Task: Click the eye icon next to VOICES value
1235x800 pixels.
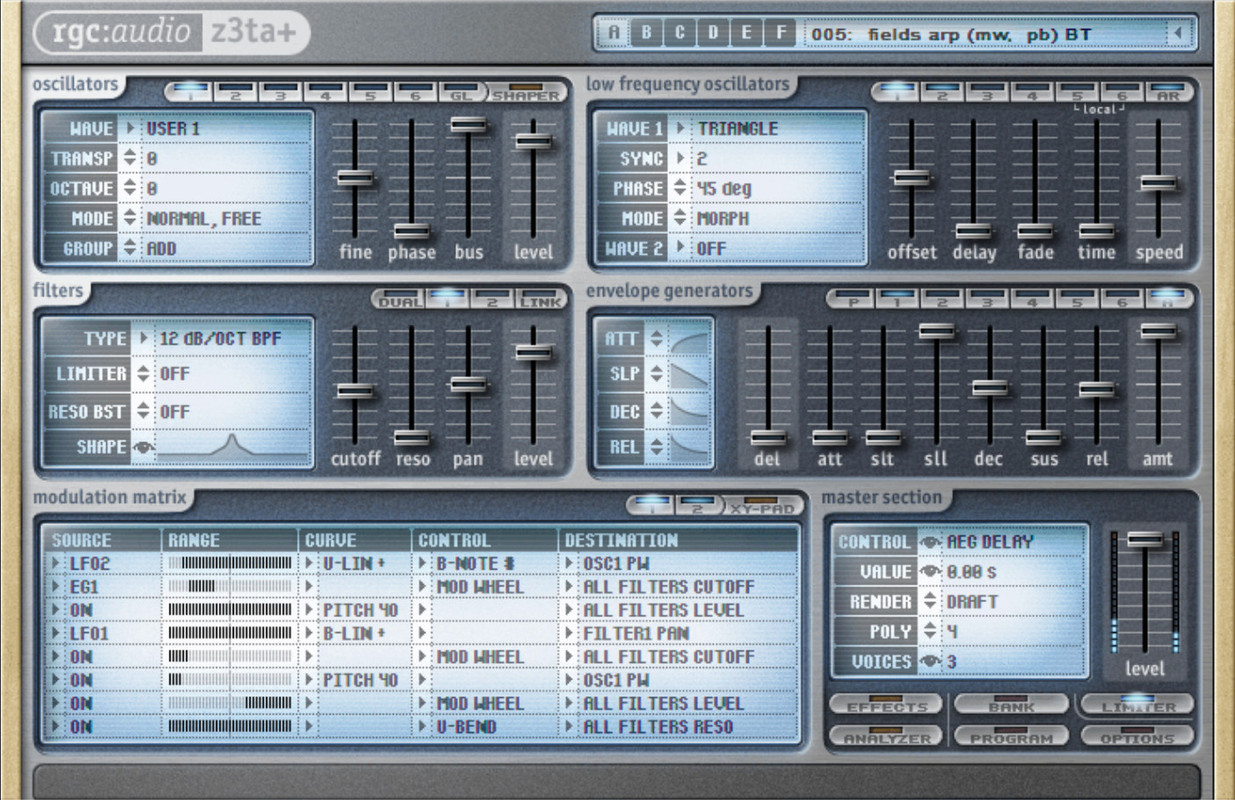Action: tap(929, 662)
